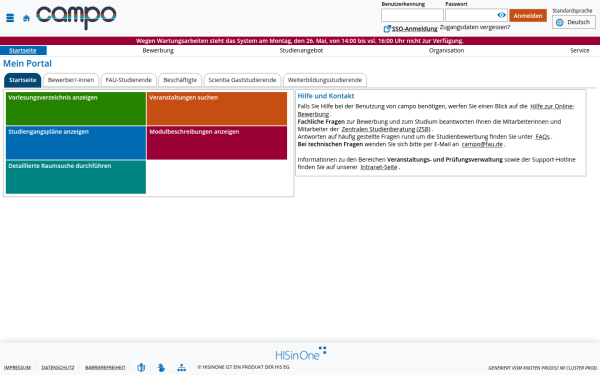Open the Intranet-Seite link

(379, 167)
